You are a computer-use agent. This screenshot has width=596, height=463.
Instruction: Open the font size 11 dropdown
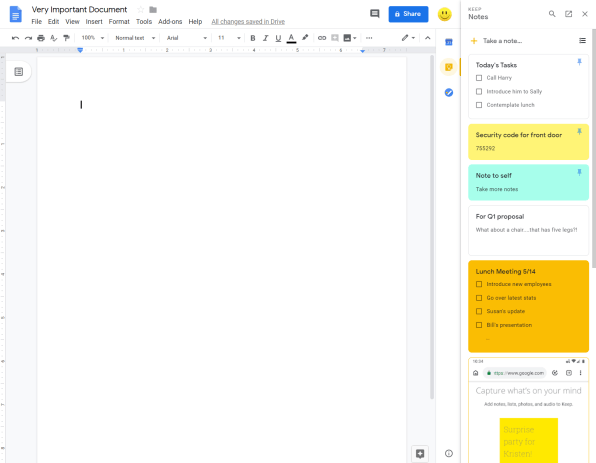pos(229,38)
